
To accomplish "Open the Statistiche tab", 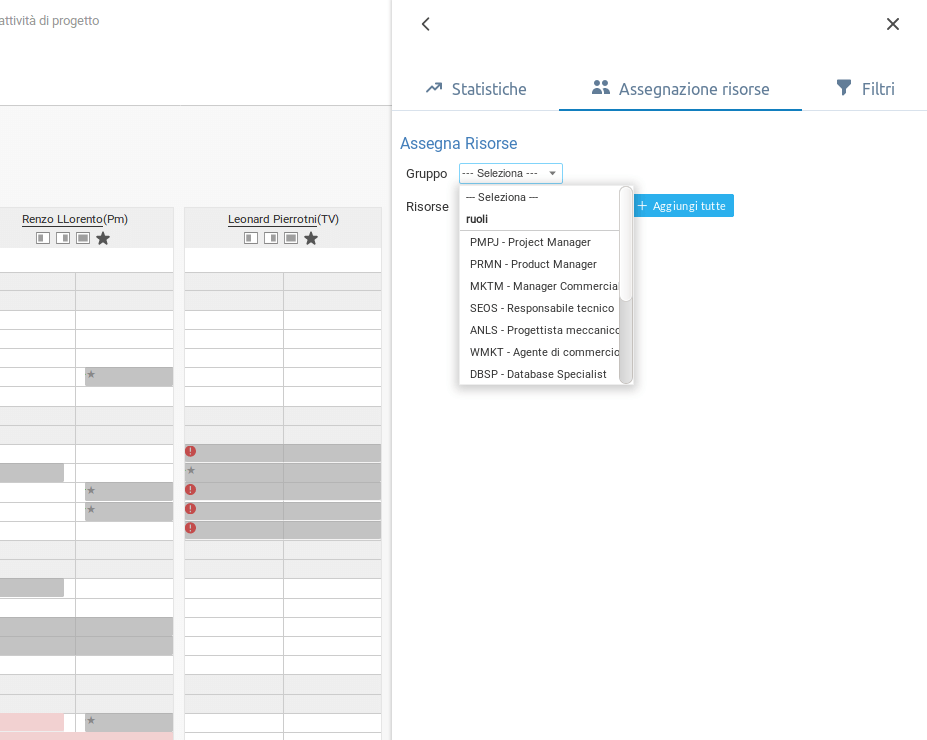I will click(476, 89).
